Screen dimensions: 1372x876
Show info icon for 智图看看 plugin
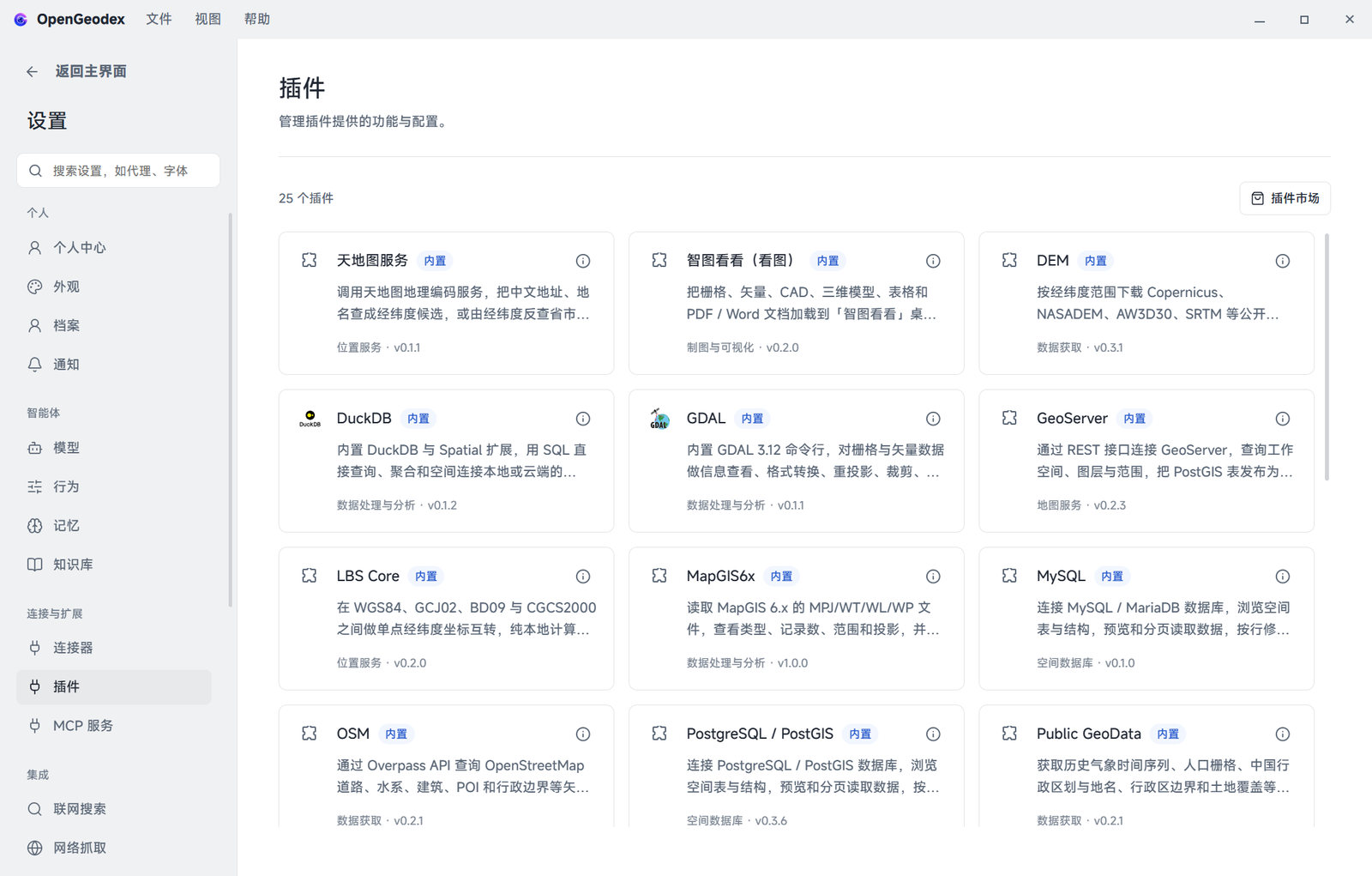(x=933, y=261)
